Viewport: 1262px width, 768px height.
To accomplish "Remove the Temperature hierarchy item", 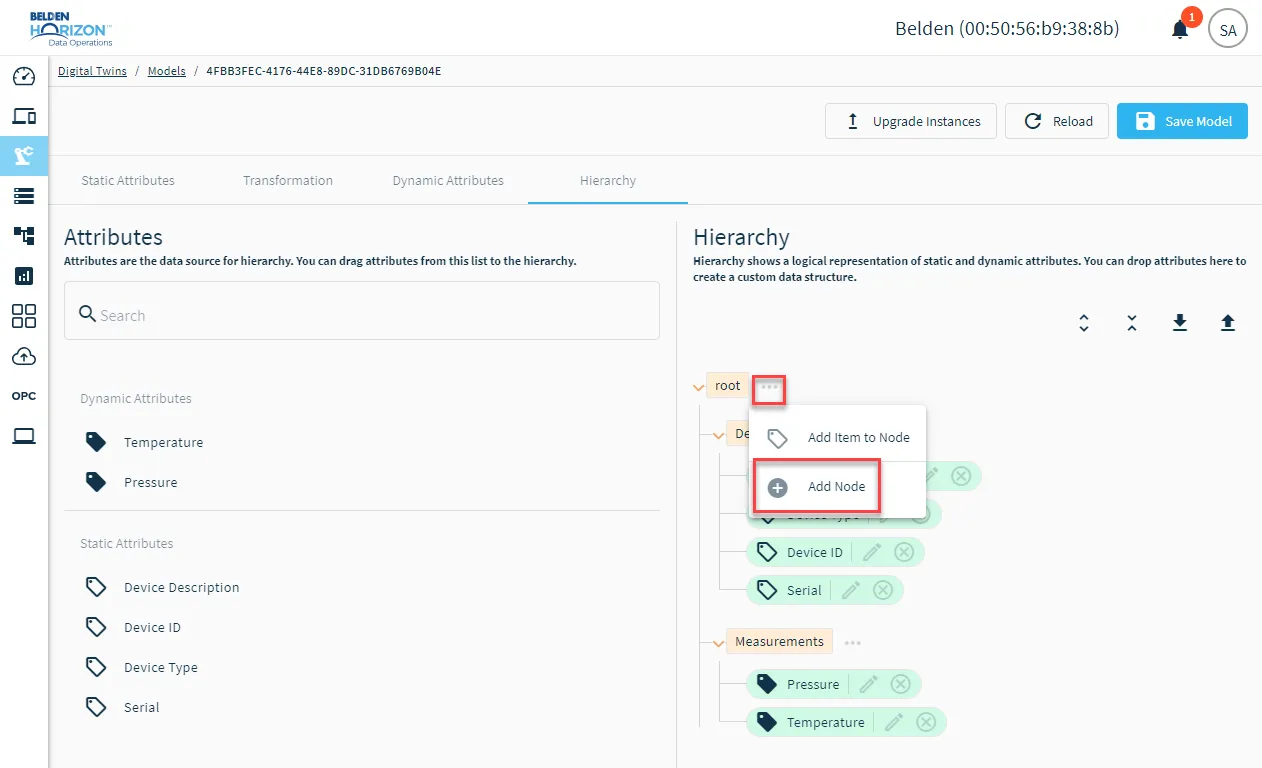I will (x=926, y=722).
